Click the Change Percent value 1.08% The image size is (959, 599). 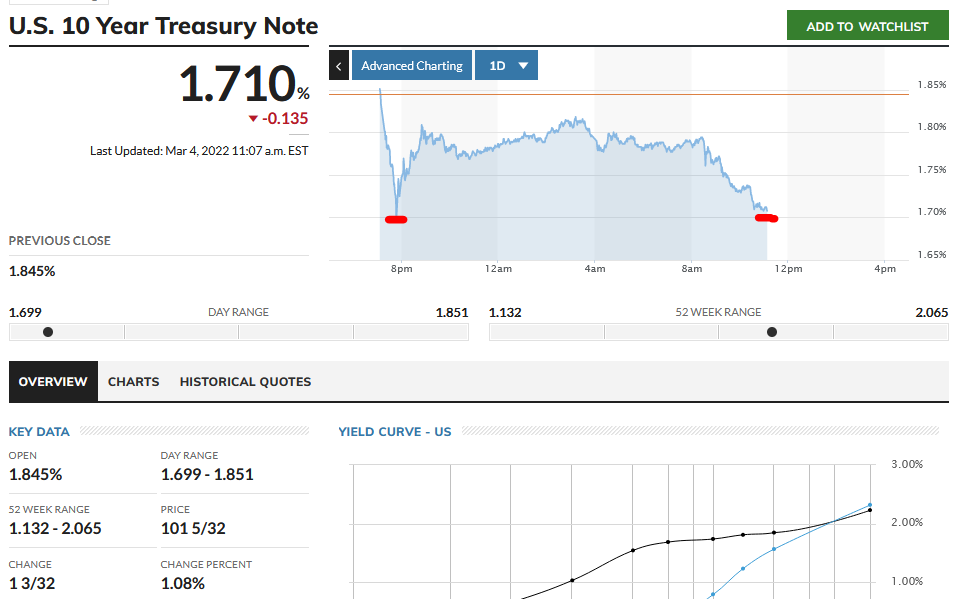click(x=183, y=584)
